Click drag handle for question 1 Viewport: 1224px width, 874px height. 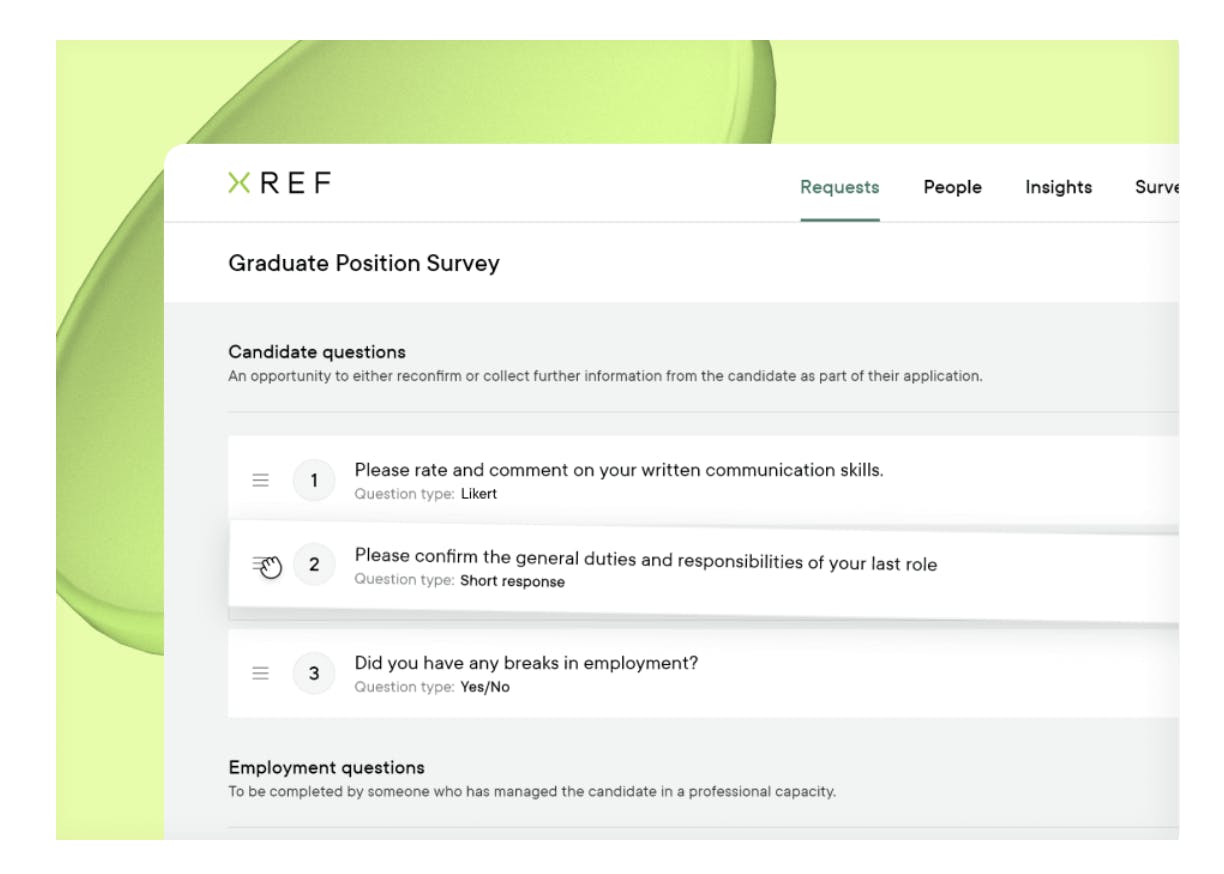point(260,480)
